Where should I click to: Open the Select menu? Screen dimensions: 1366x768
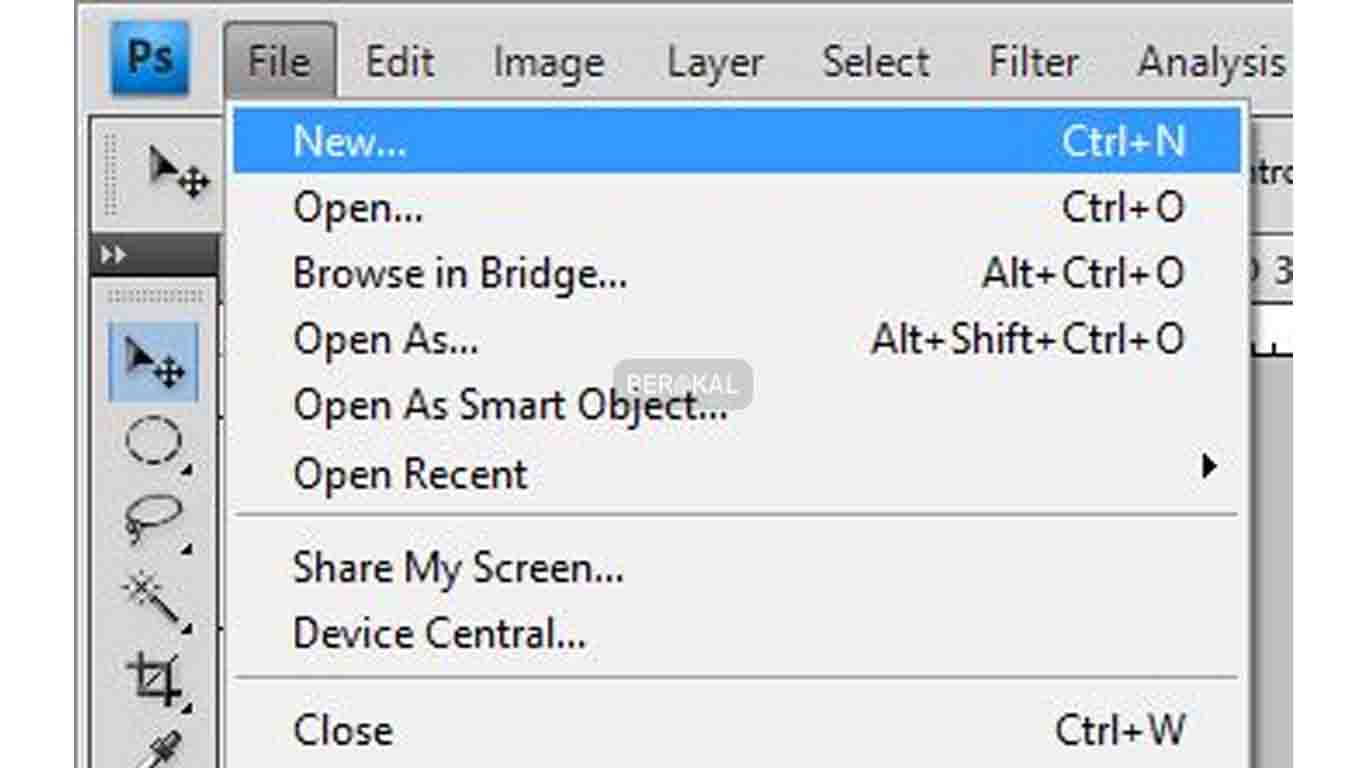(x=876, y=63)
